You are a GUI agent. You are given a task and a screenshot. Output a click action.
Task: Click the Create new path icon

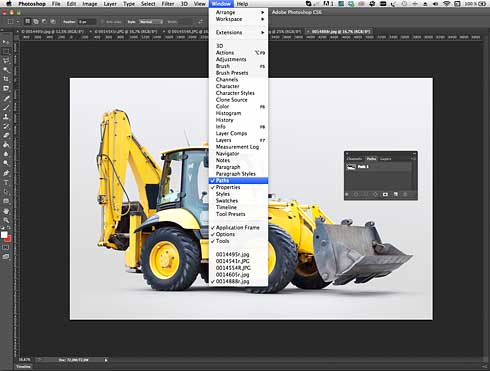[x=396, y=194]
